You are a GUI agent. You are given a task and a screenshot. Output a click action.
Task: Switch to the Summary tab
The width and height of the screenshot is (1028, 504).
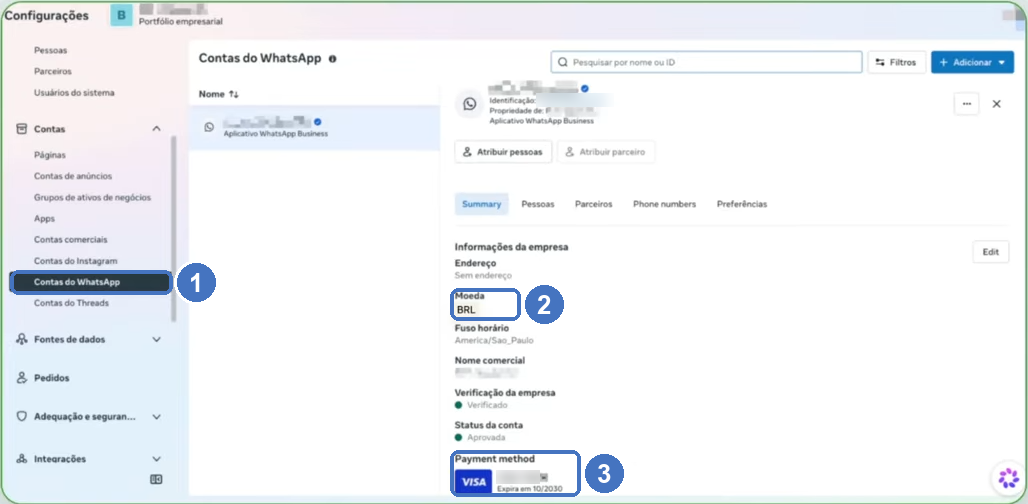coord(482,204)
